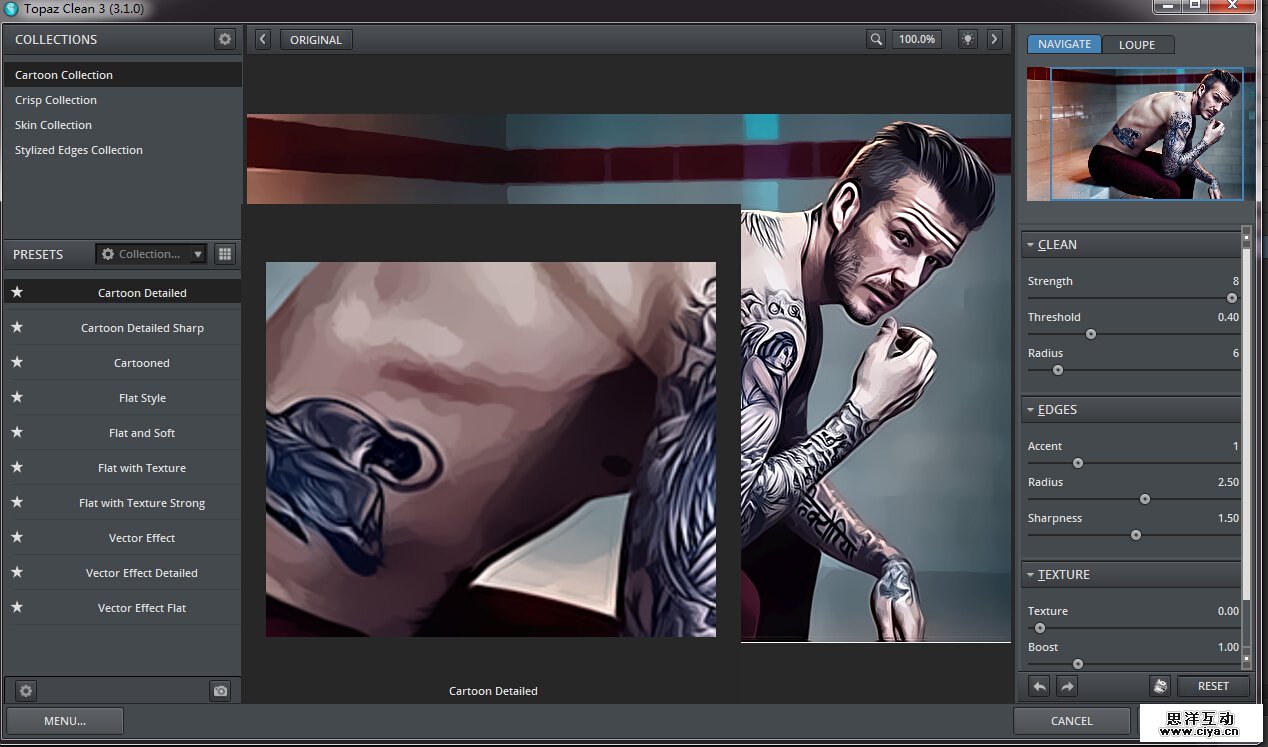1268x747 pixels.
Task: Collapse the Texture section
Action: click(1031, 575)
